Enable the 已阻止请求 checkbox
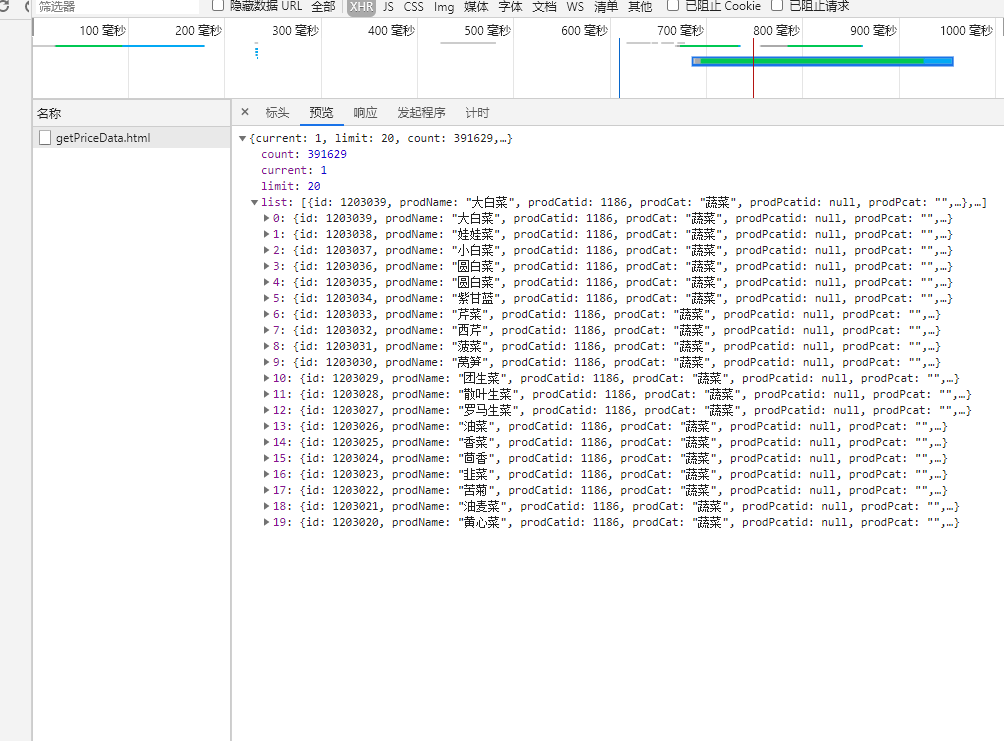1004x741 pixels. 777,5
